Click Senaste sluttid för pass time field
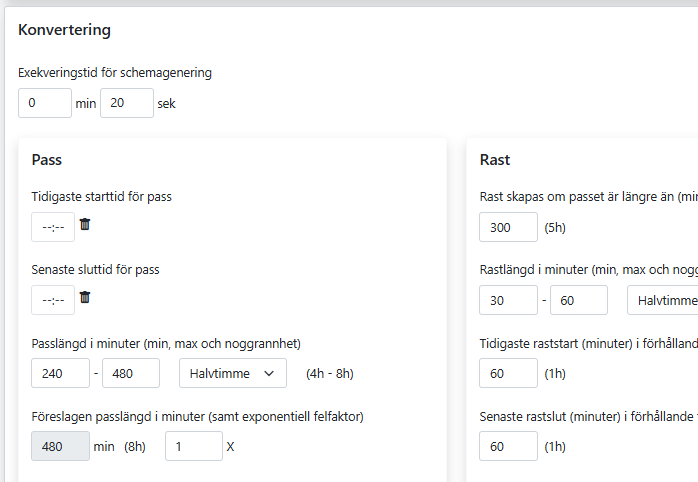Viewport: 698px width, 482px height. pos(53,300)
